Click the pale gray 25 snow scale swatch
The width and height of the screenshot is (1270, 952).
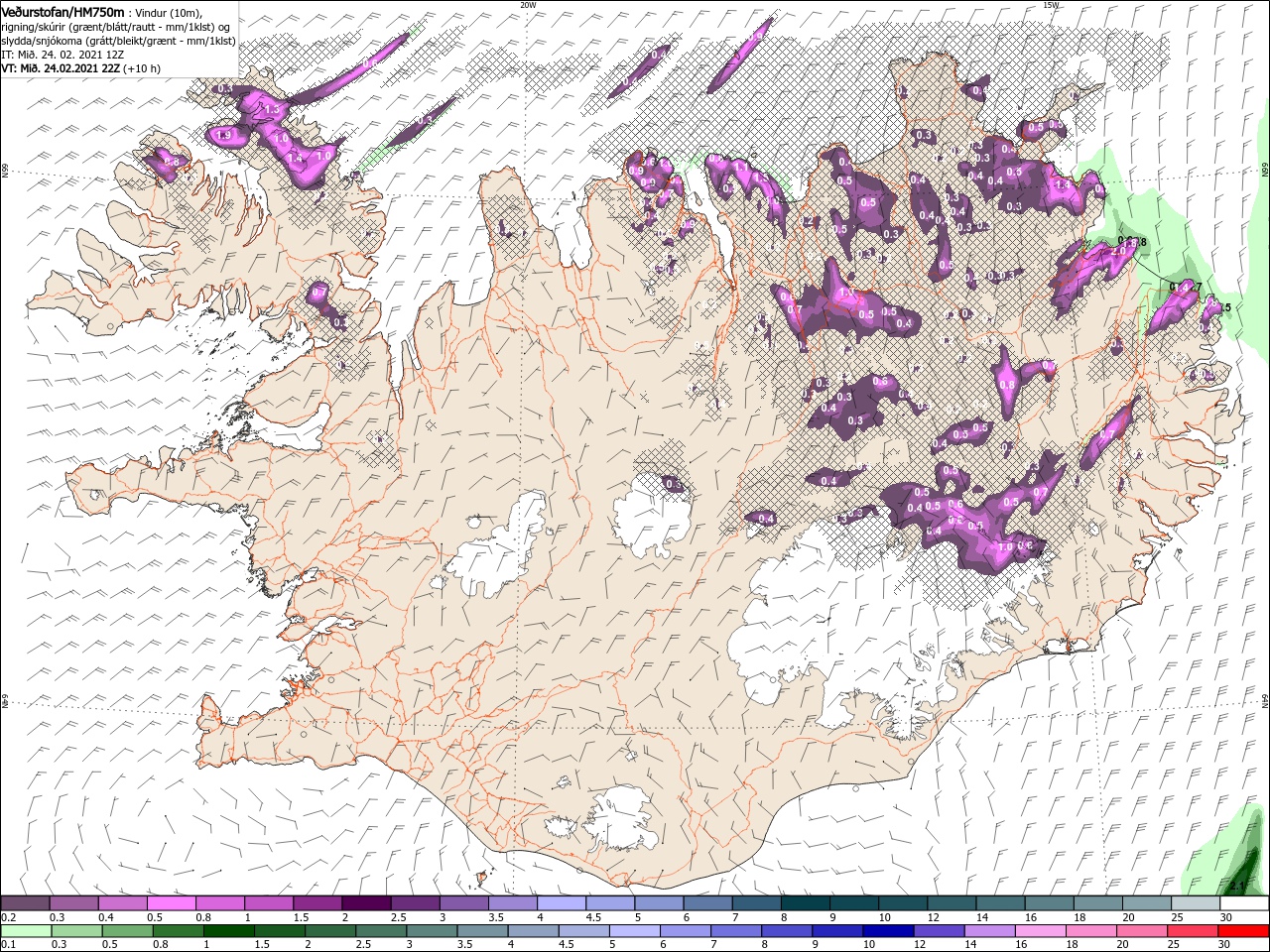[x=1196, y=903]
